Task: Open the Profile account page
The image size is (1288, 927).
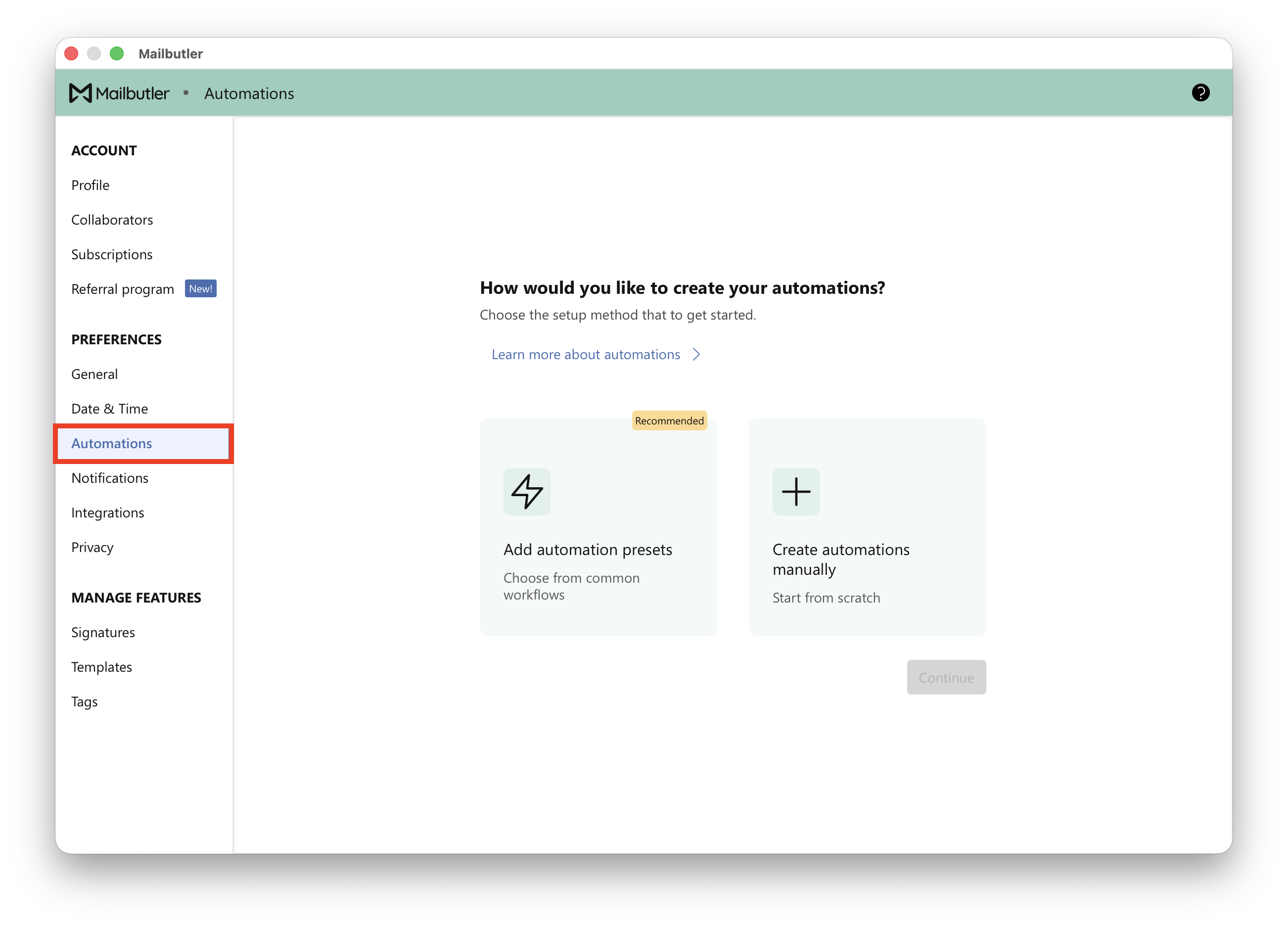Action: tap(91, 185)
